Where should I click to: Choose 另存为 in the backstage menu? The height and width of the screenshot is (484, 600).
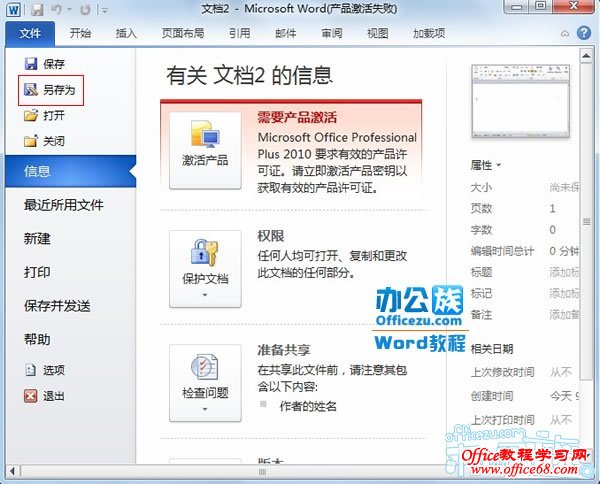51,90
